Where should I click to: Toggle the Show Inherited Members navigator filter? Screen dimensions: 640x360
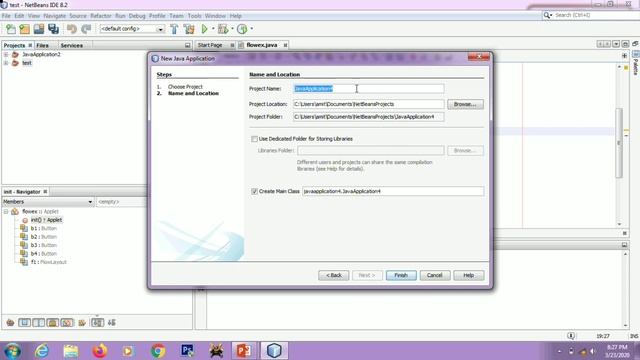coord(10,322)
